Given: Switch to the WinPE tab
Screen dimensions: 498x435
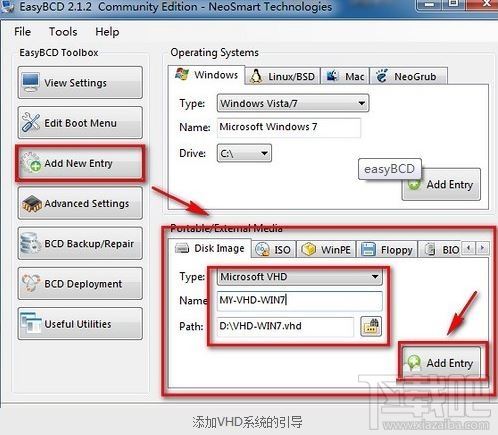Looking at the screenshot, I should tap(326, 249).
